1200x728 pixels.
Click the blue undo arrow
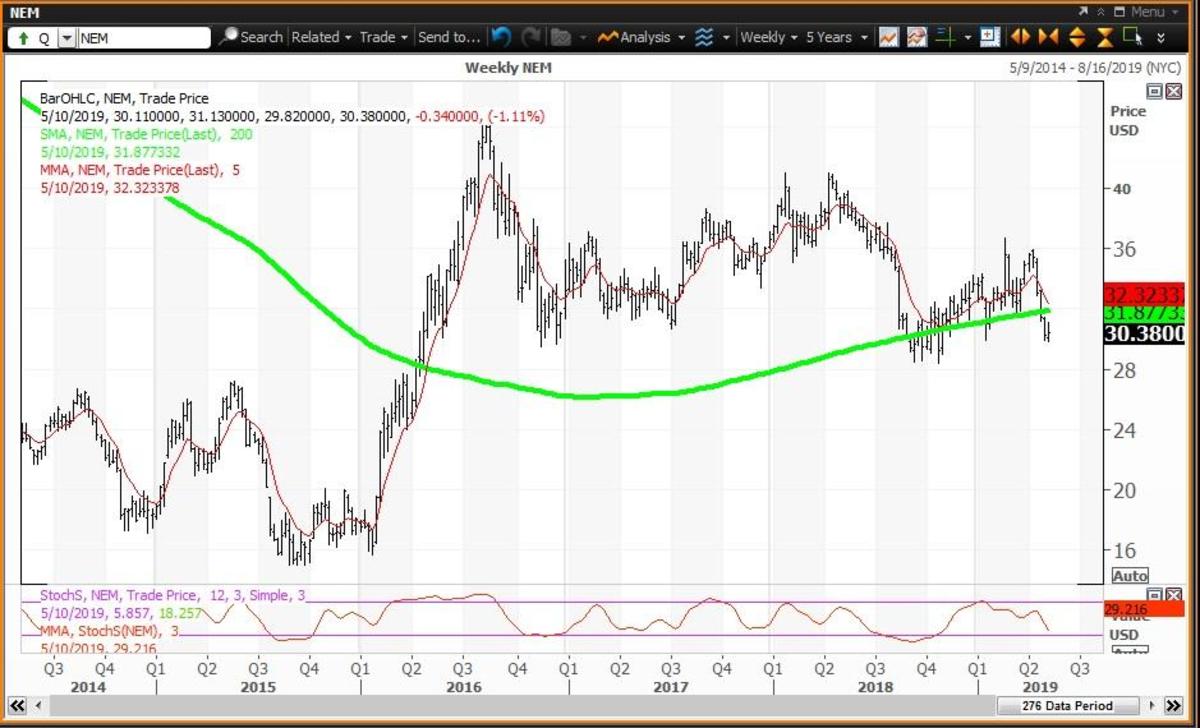[x=502, y=37]
